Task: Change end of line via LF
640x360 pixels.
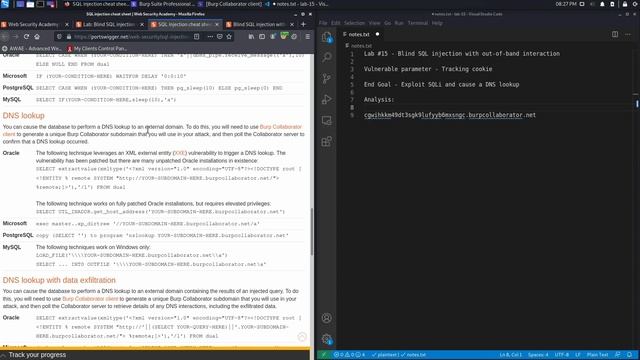Action: (578, 355)
